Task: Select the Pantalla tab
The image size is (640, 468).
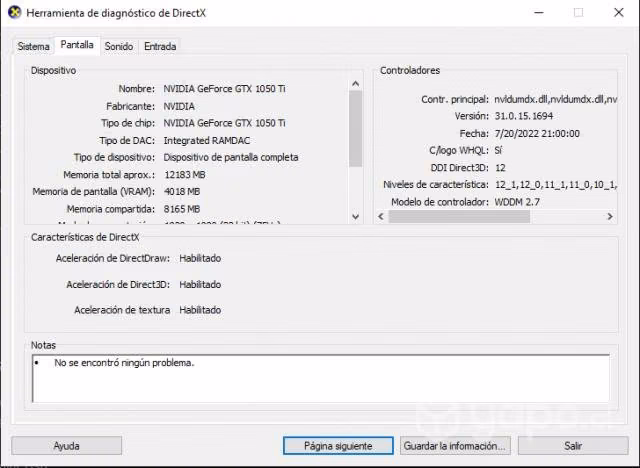Action: click(x=77, y=45)
